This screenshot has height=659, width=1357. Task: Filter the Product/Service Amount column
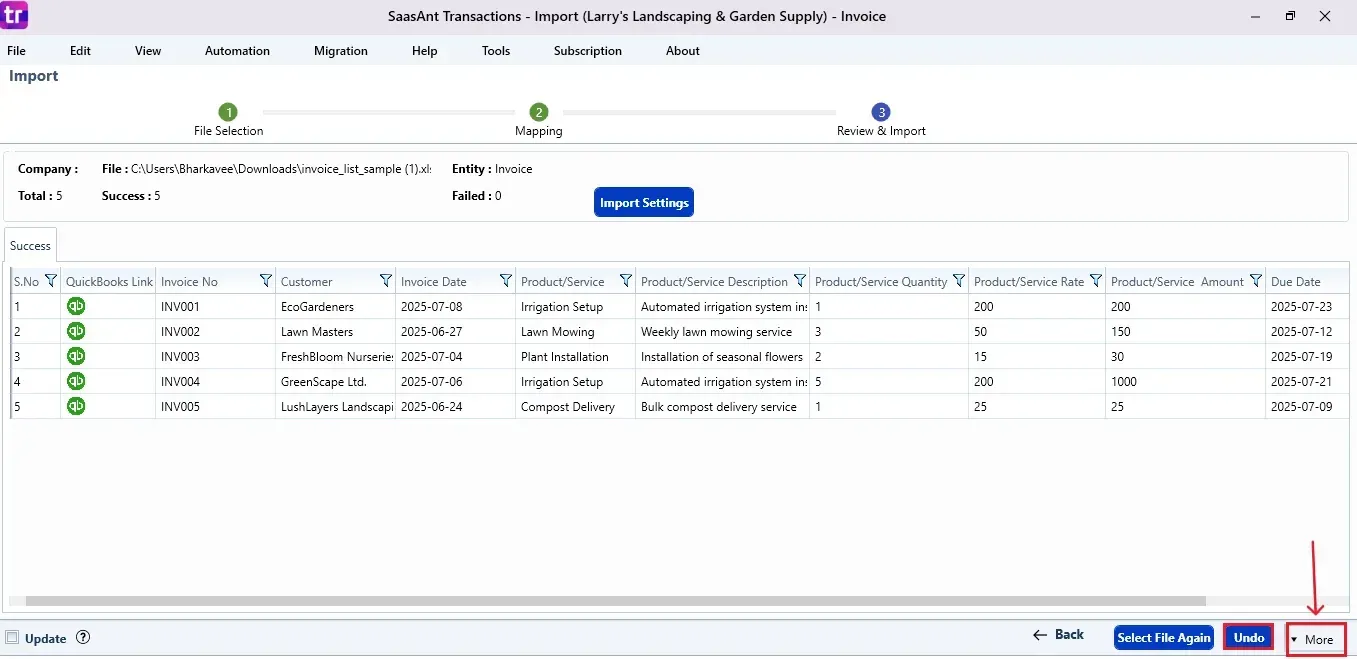pos(1255,281)
